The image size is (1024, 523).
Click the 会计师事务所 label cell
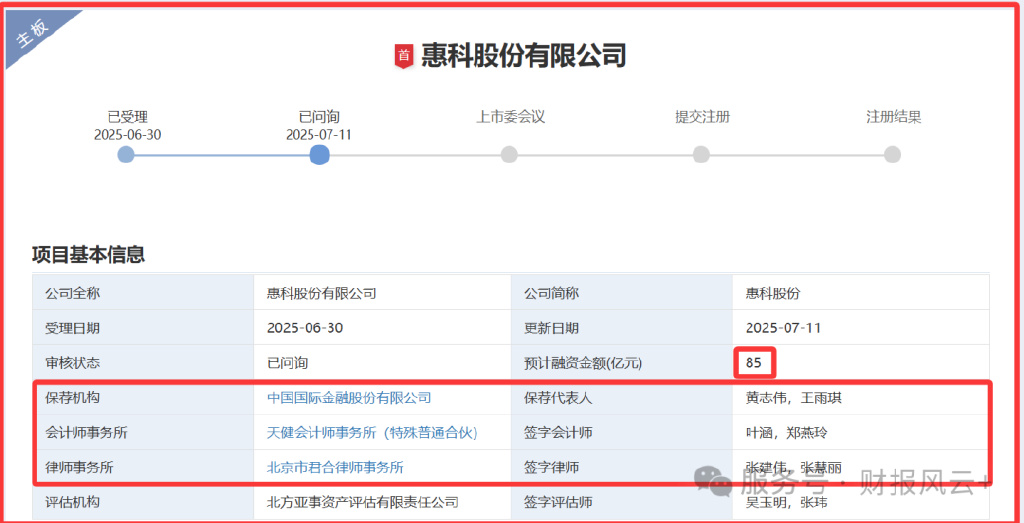click(143, 432)
